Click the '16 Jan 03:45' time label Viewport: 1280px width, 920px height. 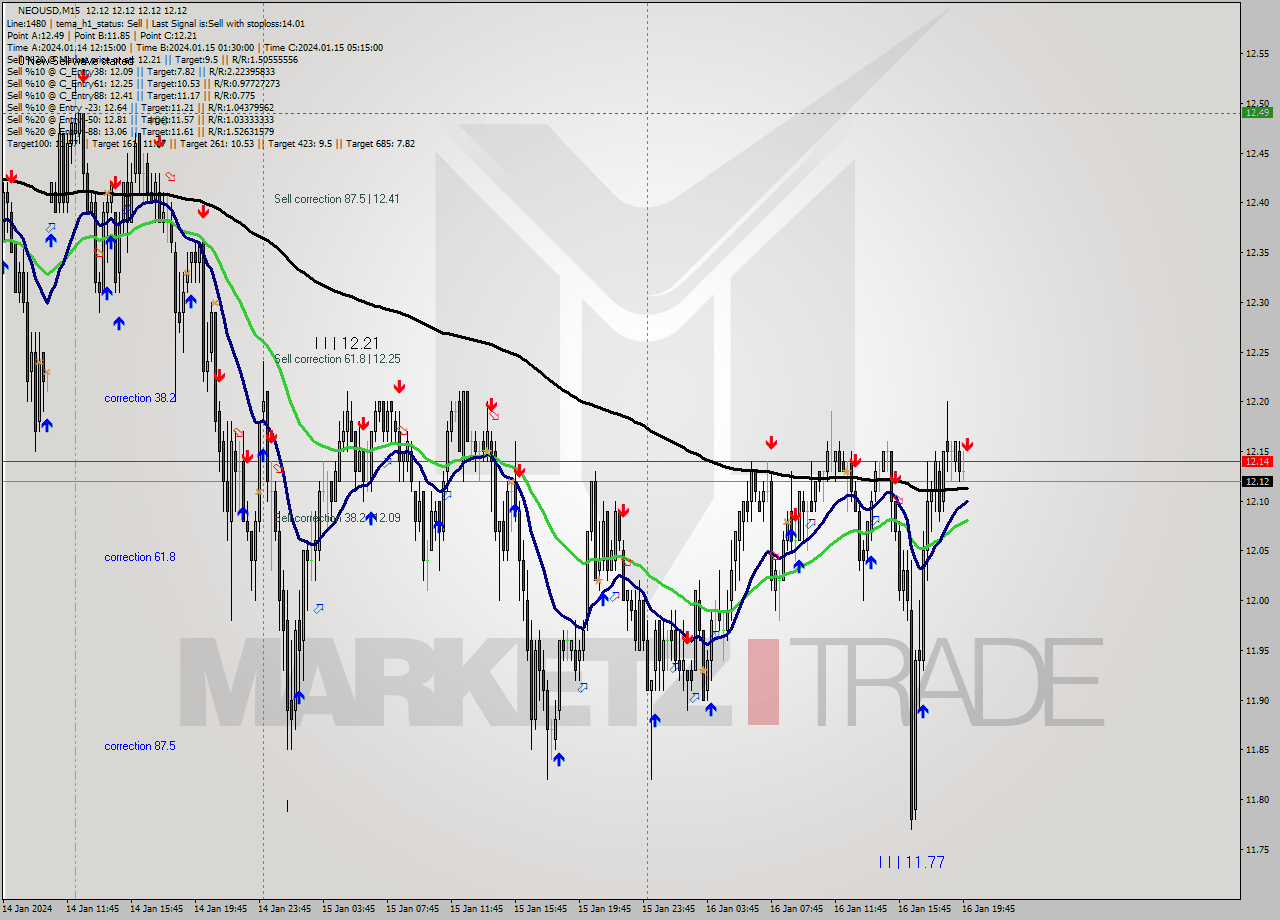(x=732, y=909)
